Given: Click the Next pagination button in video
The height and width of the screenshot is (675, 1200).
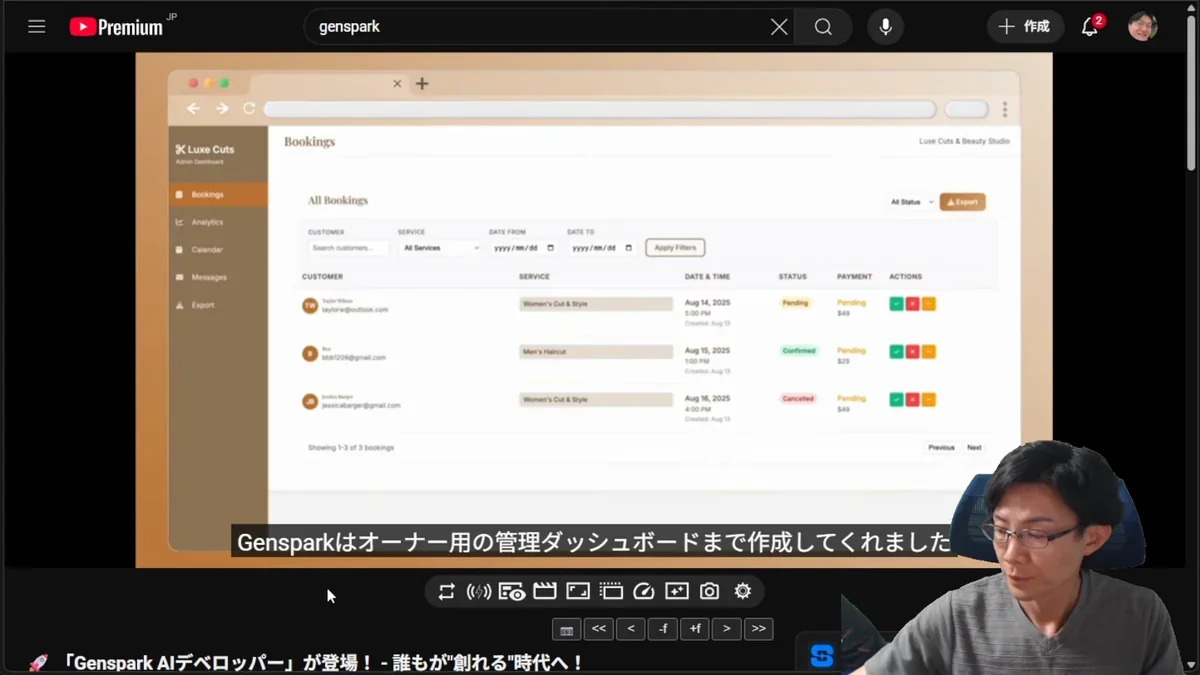Looking at the screenshot, I should point(974,448).
